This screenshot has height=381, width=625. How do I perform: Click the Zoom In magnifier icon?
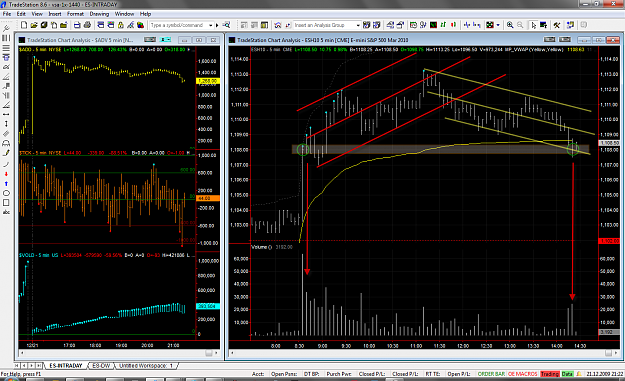coord(510,25)
